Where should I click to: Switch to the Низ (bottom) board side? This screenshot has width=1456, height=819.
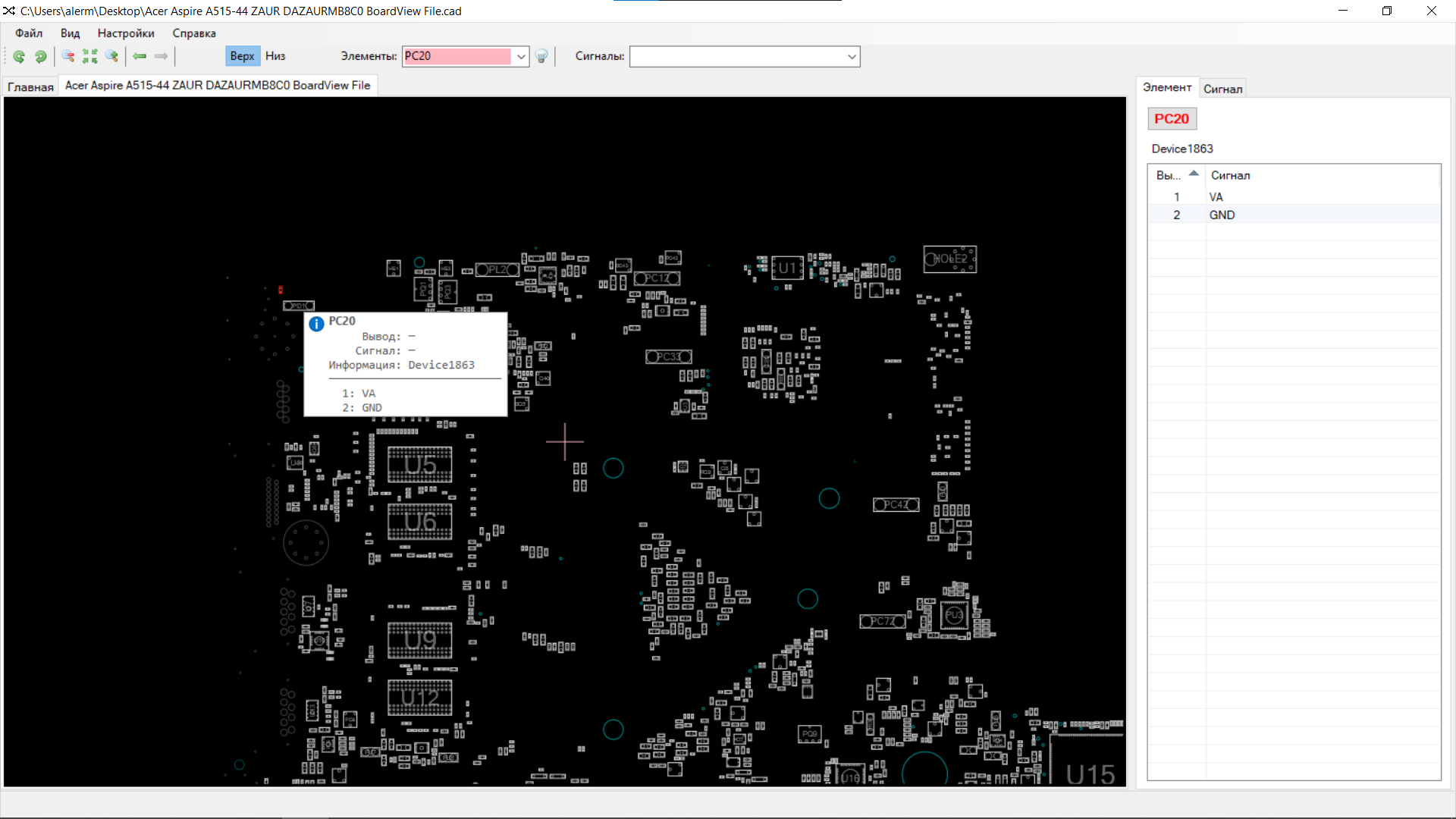pos(275,56)
